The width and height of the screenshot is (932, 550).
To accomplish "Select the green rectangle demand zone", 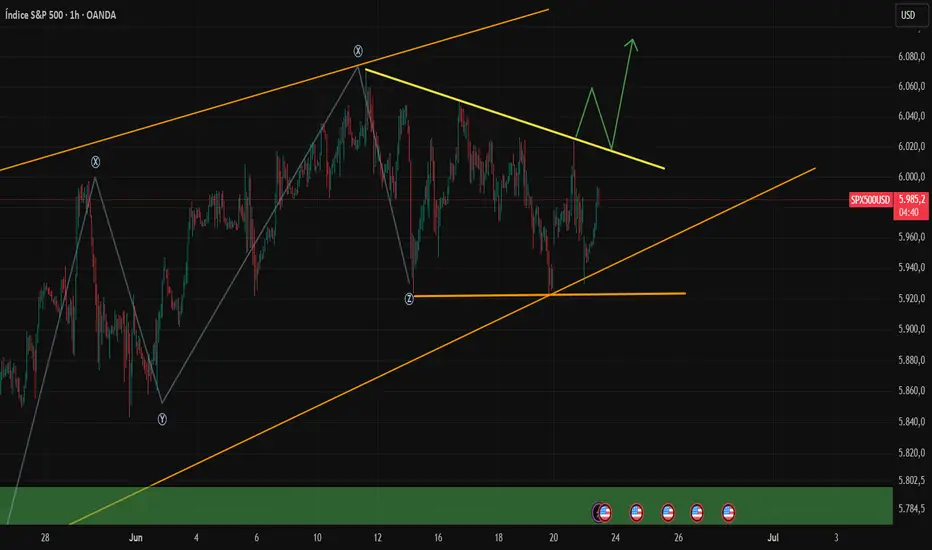I will point(446,505).
